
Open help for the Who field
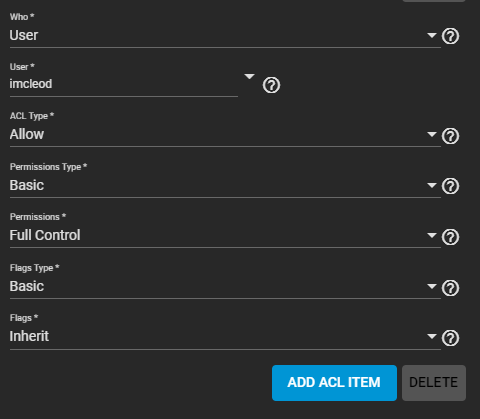(450, 36)
